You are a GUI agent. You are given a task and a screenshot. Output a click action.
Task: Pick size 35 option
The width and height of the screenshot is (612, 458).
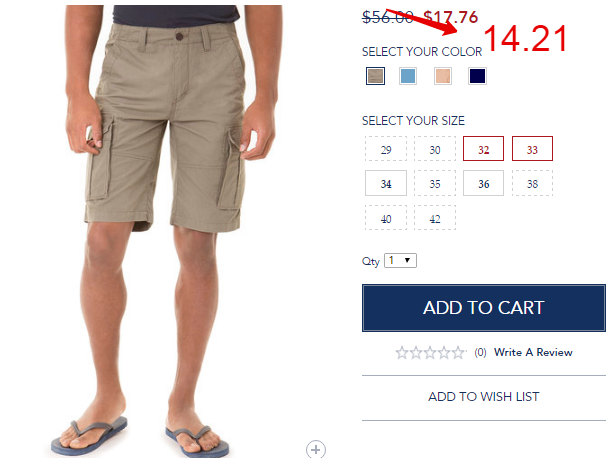click(435, 183)
